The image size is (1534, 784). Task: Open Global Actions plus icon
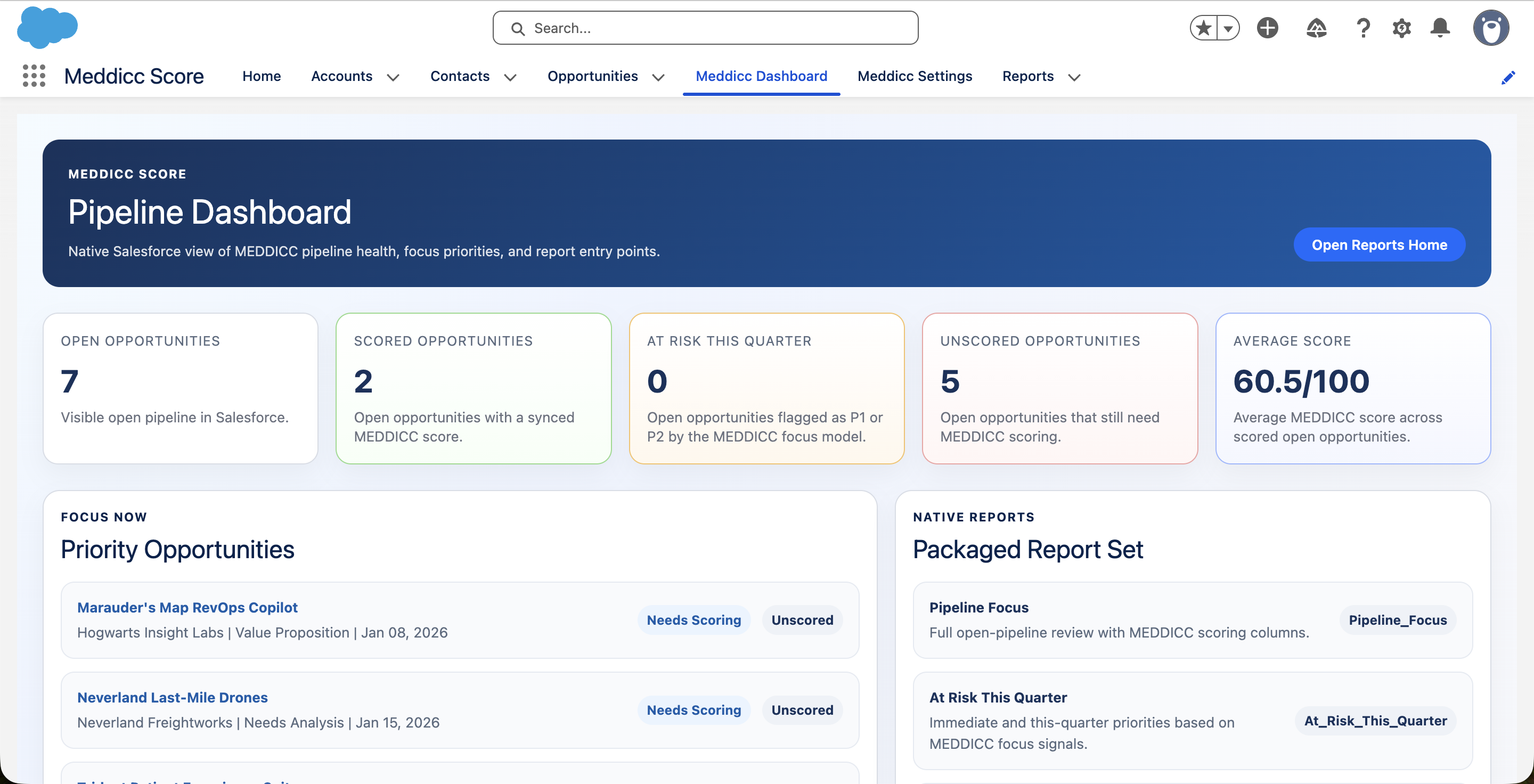tap(1267, 28)
